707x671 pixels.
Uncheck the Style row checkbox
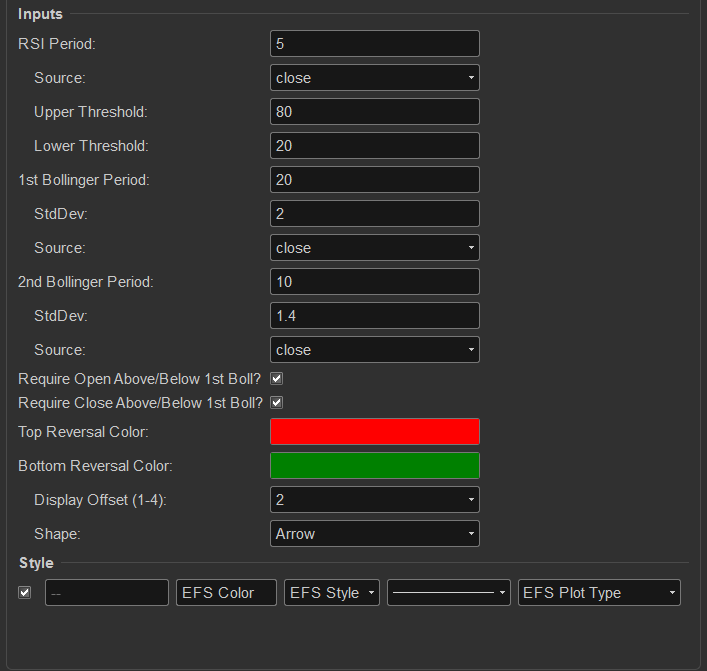click(25, 592)
